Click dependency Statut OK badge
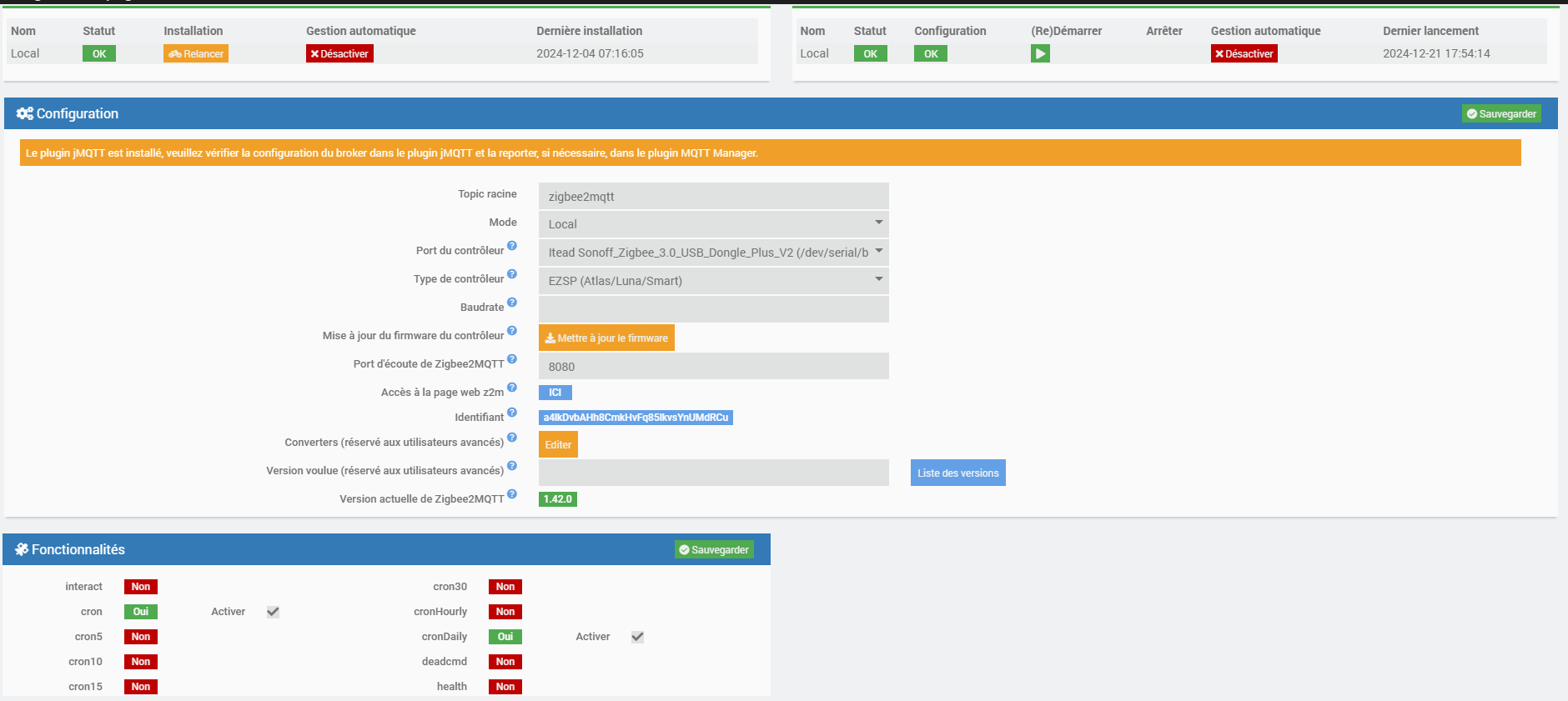The height and width of the screenshot is (701, 1568). click(x=99, y=53)
